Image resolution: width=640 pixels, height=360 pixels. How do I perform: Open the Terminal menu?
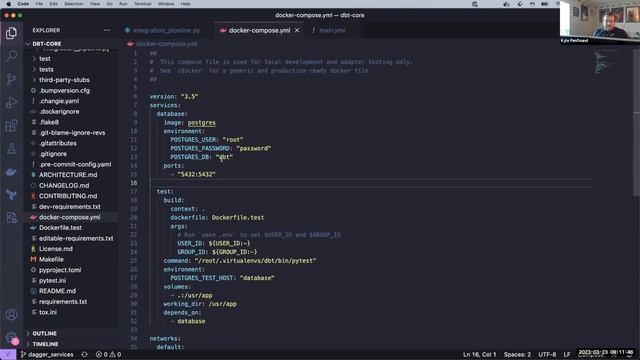(x=142, y=4)
